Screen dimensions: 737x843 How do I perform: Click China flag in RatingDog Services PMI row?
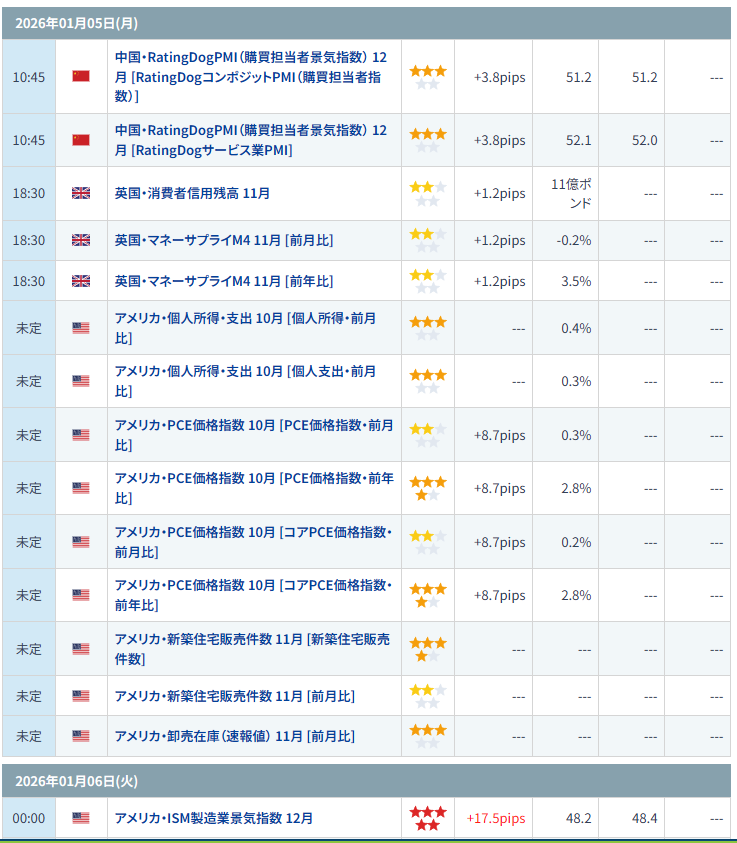[x=81, y=140]
